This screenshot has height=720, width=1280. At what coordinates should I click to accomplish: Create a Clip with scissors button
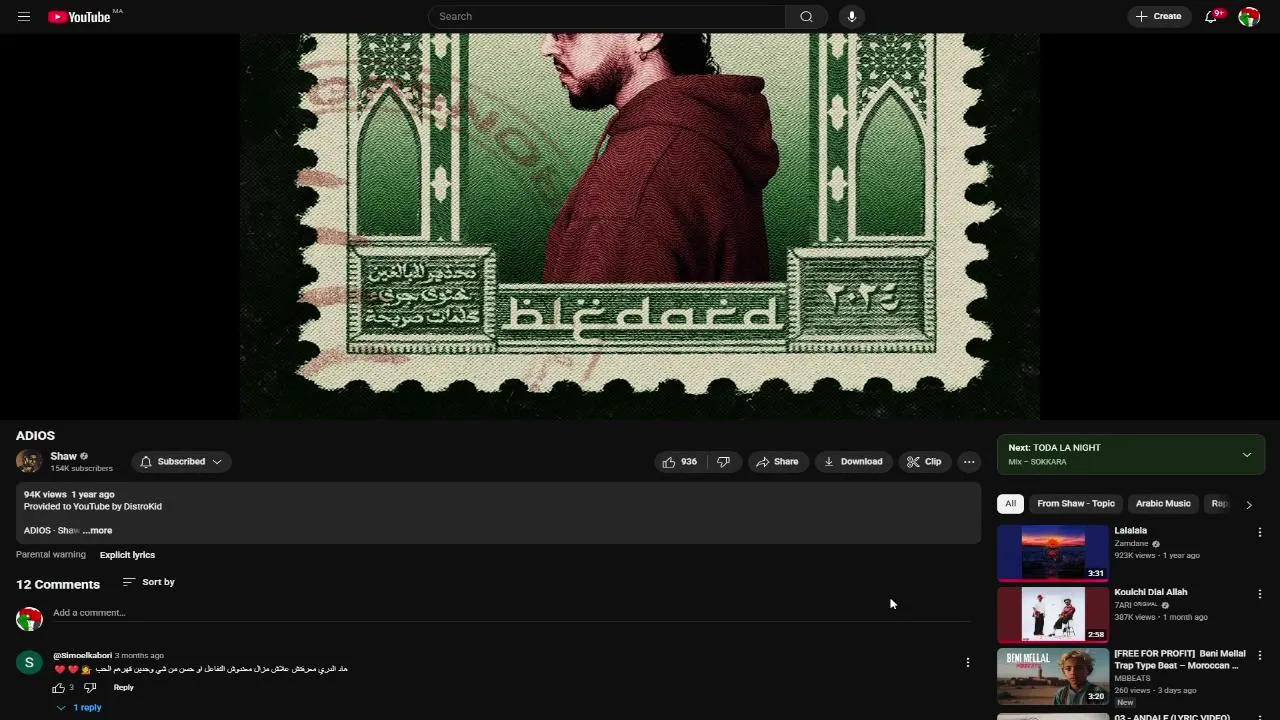tap(924, 462)
